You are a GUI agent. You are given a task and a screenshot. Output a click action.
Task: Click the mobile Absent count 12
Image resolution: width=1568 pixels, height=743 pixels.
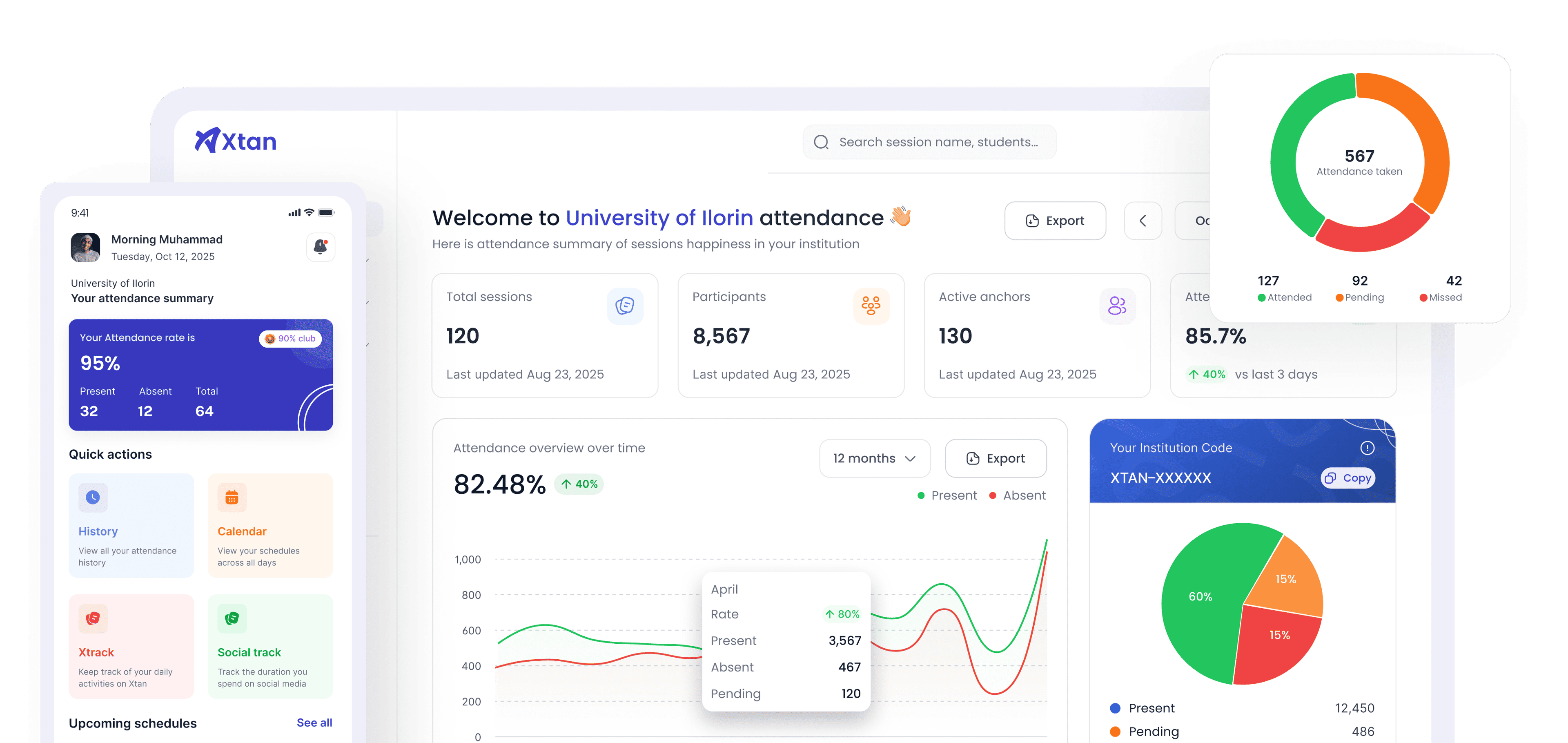pyautogui.click(x=145, y=411)
